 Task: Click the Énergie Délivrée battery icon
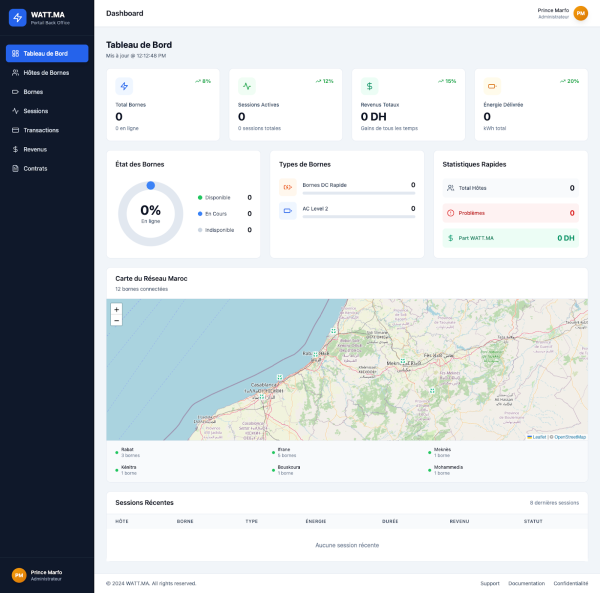(x=492, y=86)
